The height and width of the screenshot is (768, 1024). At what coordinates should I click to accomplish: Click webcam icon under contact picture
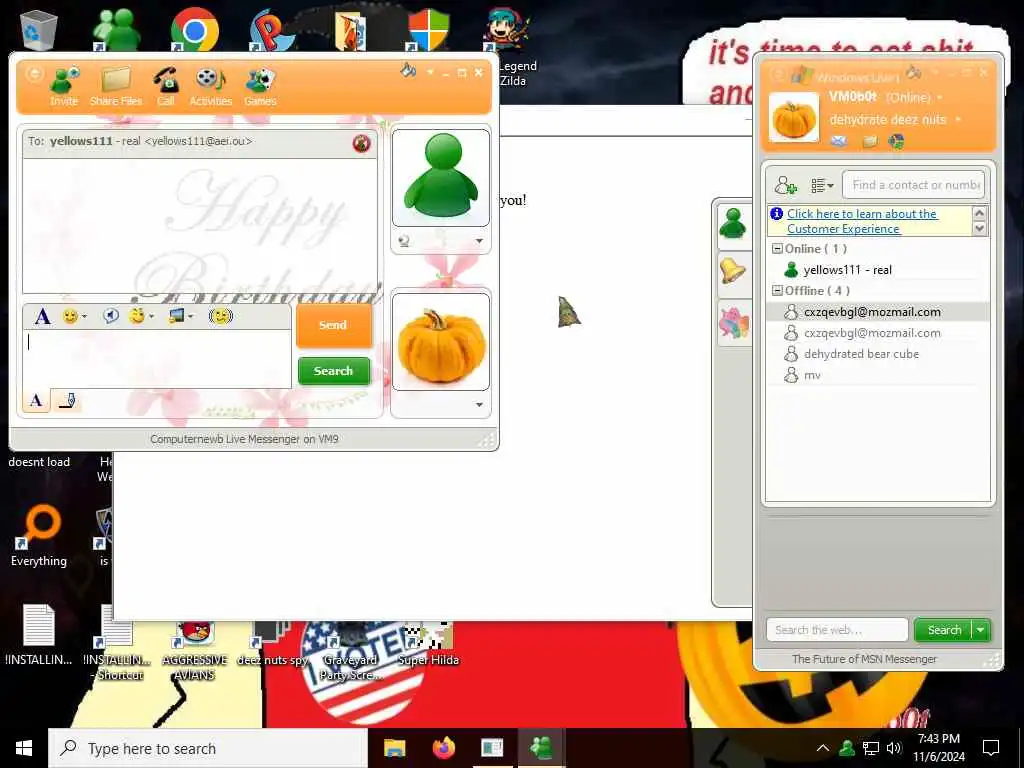(x=404, y=241)
